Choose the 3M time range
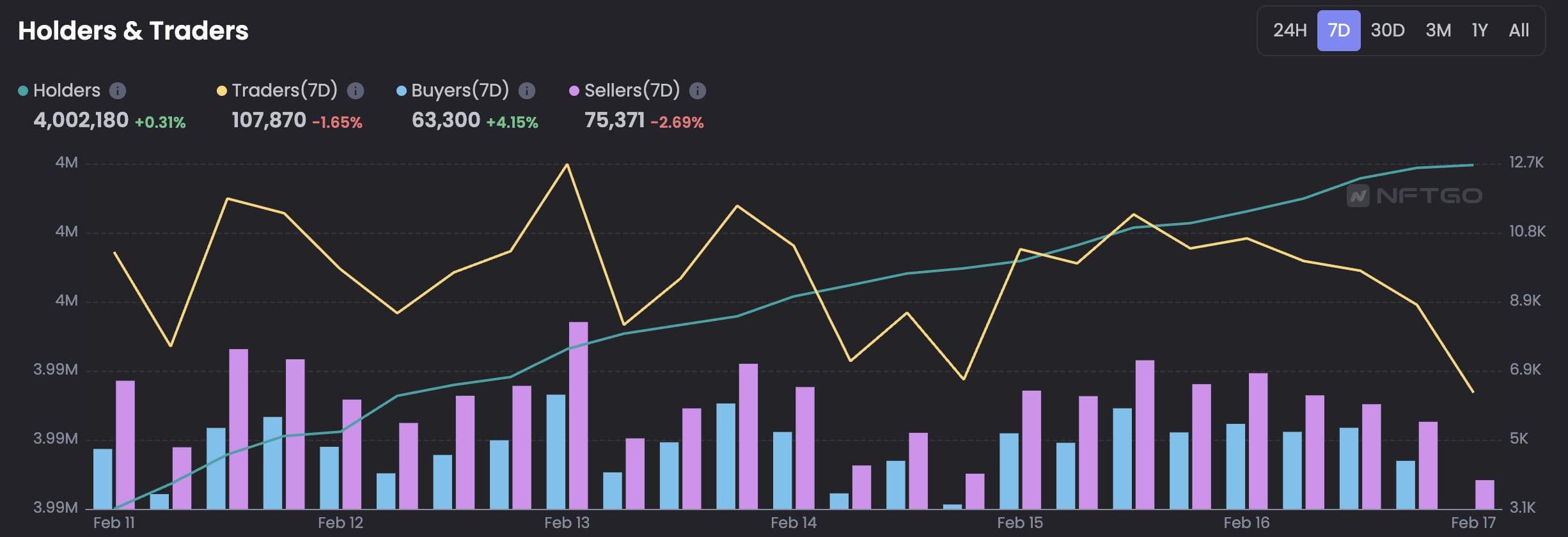The height and width of the screenshot is (537, 1568). [x=1438, y=31]
